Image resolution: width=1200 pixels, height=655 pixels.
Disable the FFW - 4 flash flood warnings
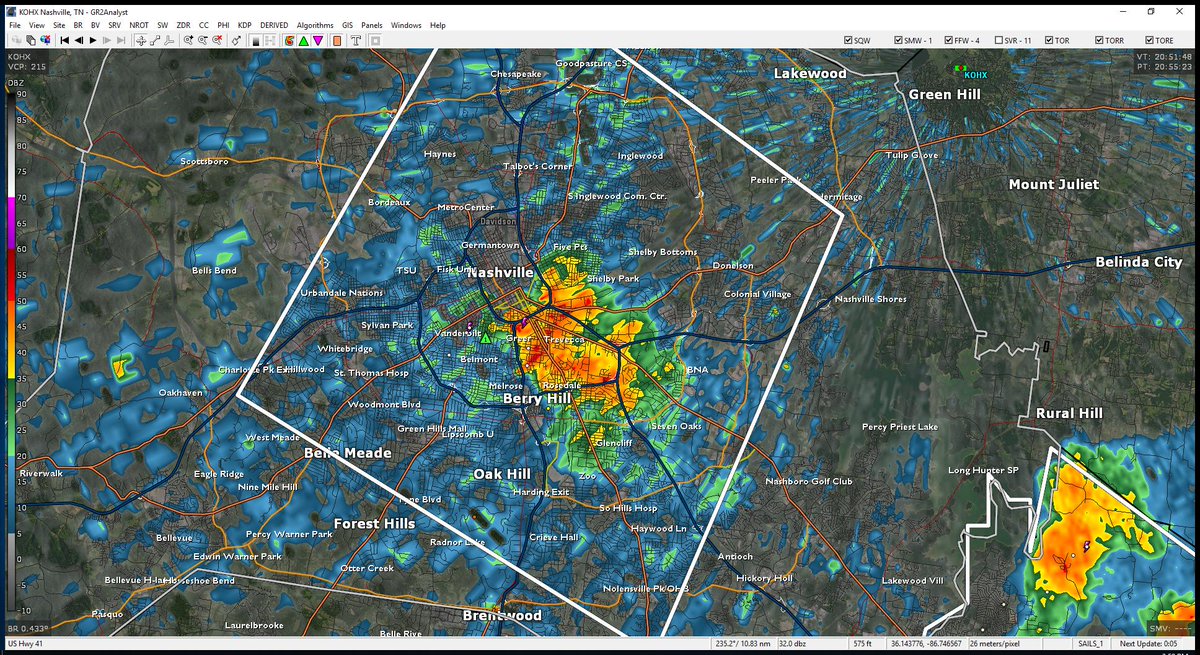click(x=947, y=40)
